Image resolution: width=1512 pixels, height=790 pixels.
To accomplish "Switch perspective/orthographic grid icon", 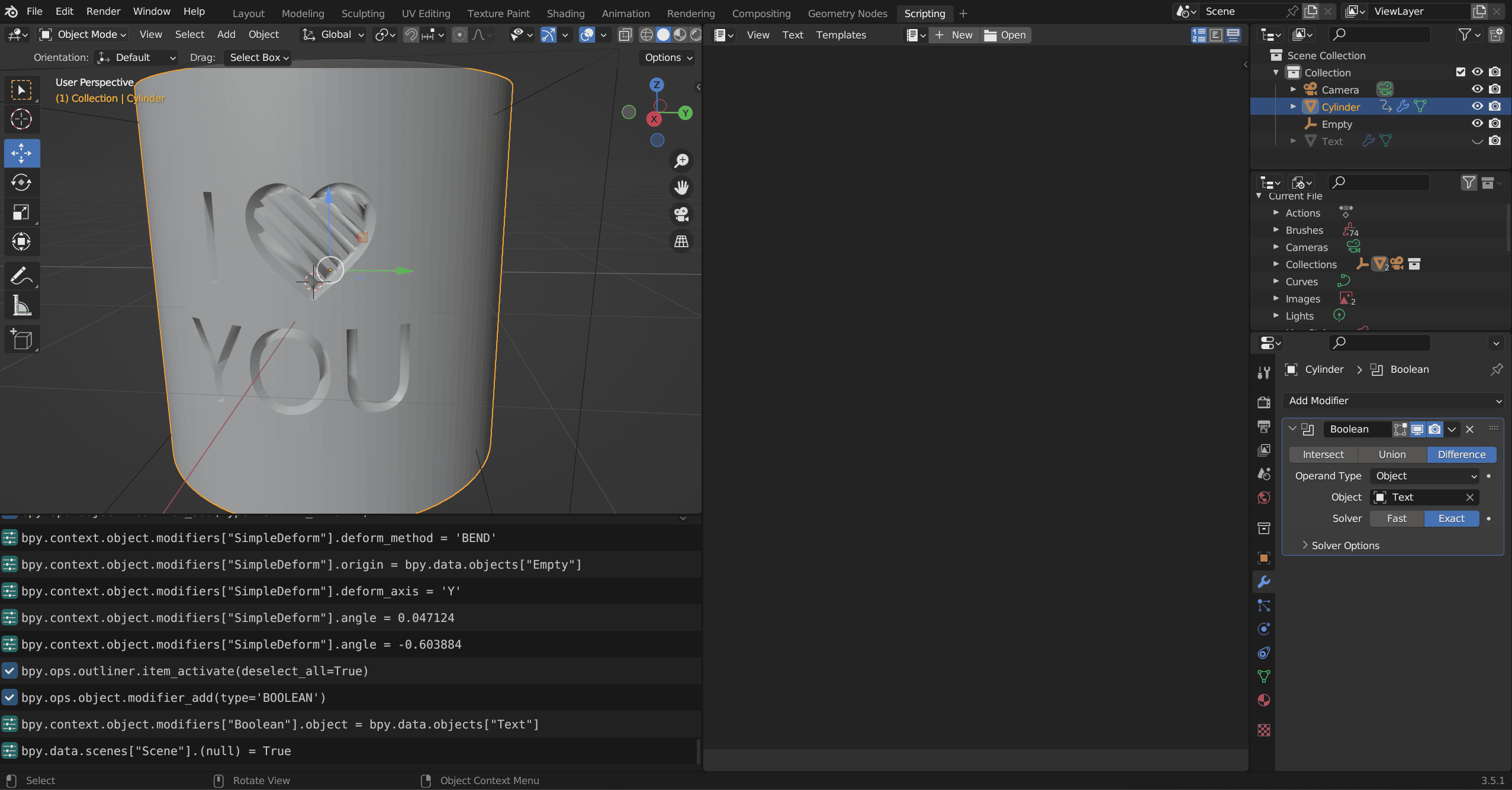I will pos(682,241).
